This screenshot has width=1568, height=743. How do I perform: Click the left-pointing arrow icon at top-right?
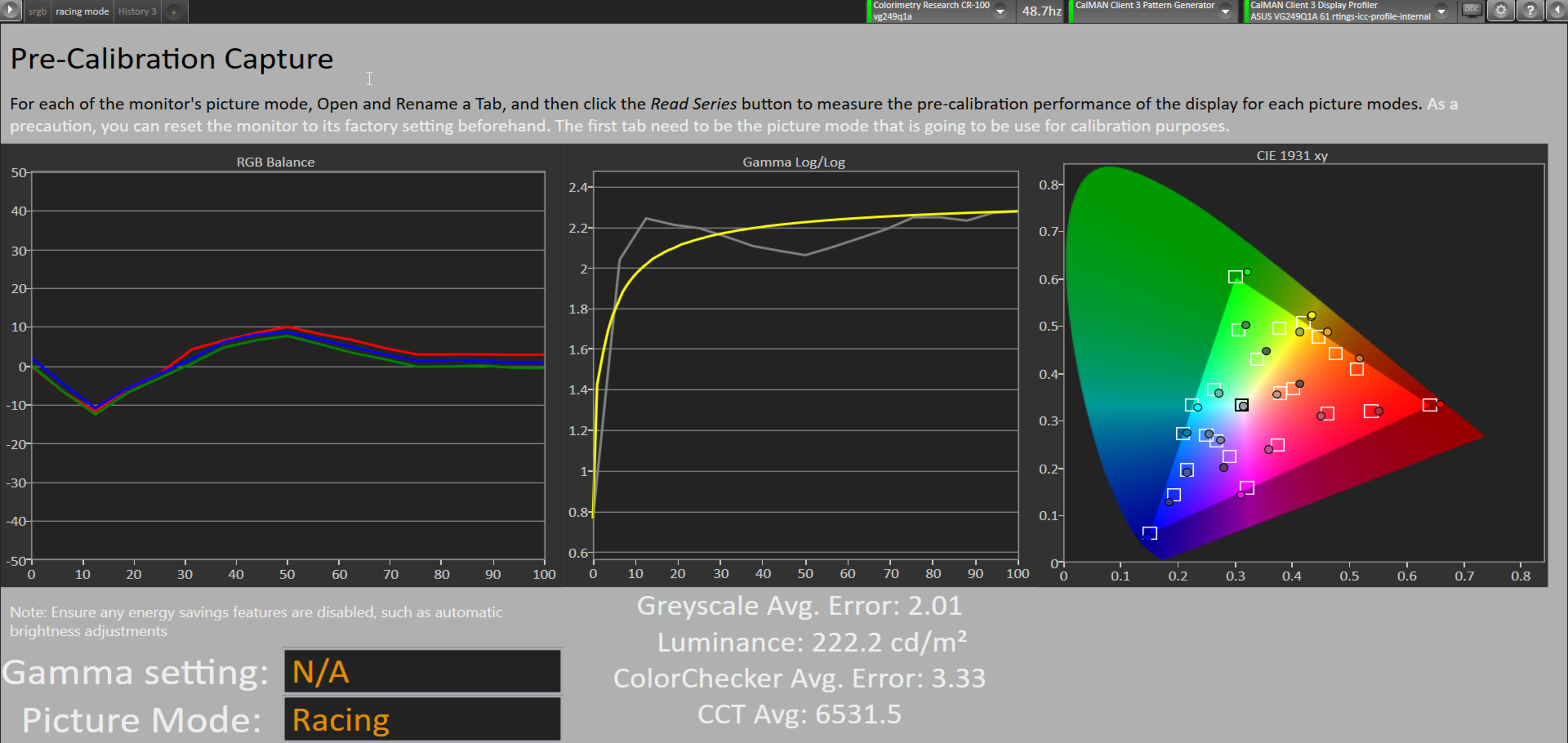click(1558, 10)
